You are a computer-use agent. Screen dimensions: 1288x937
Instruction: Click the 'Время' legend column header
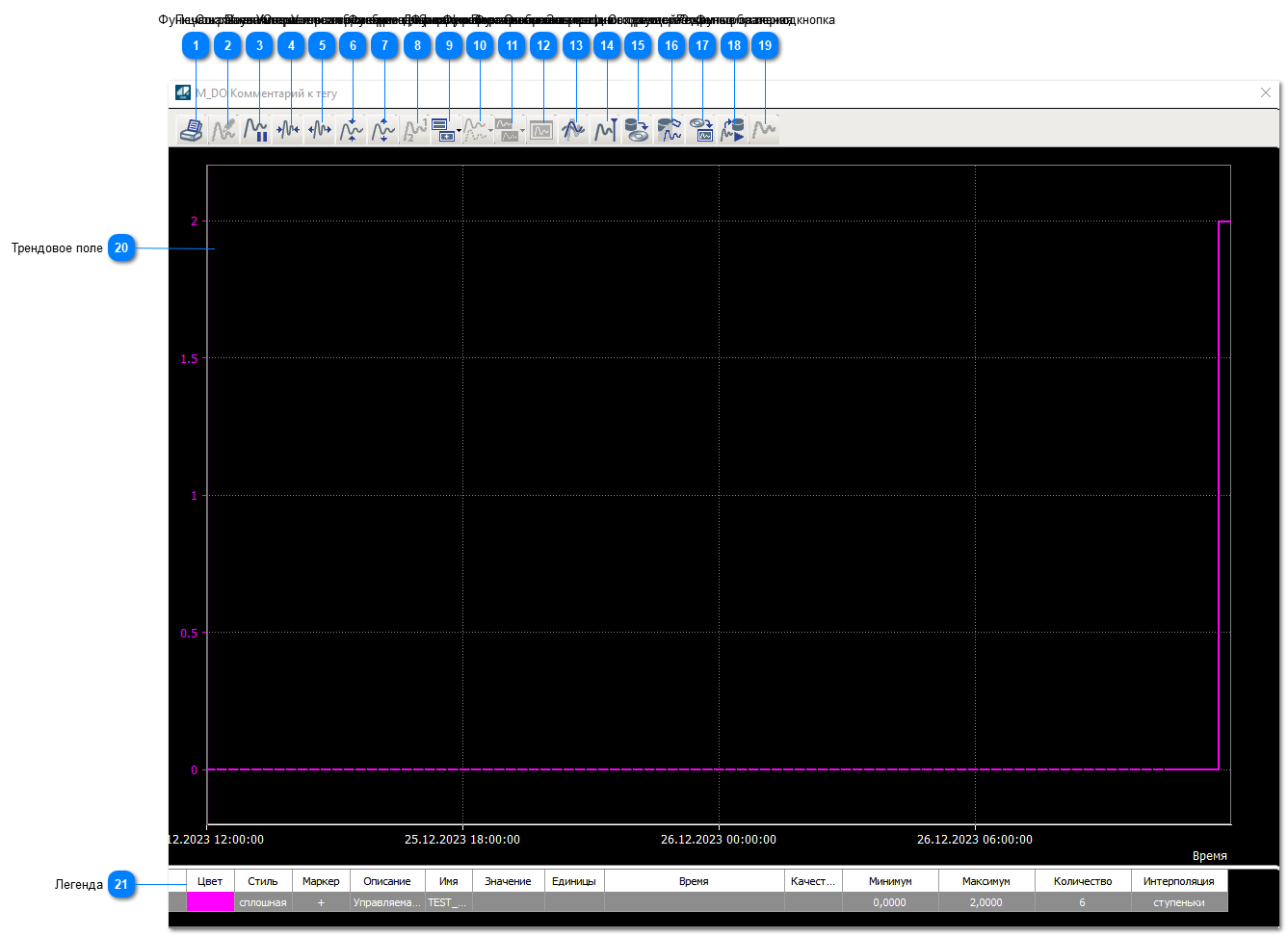click(694, 881)
